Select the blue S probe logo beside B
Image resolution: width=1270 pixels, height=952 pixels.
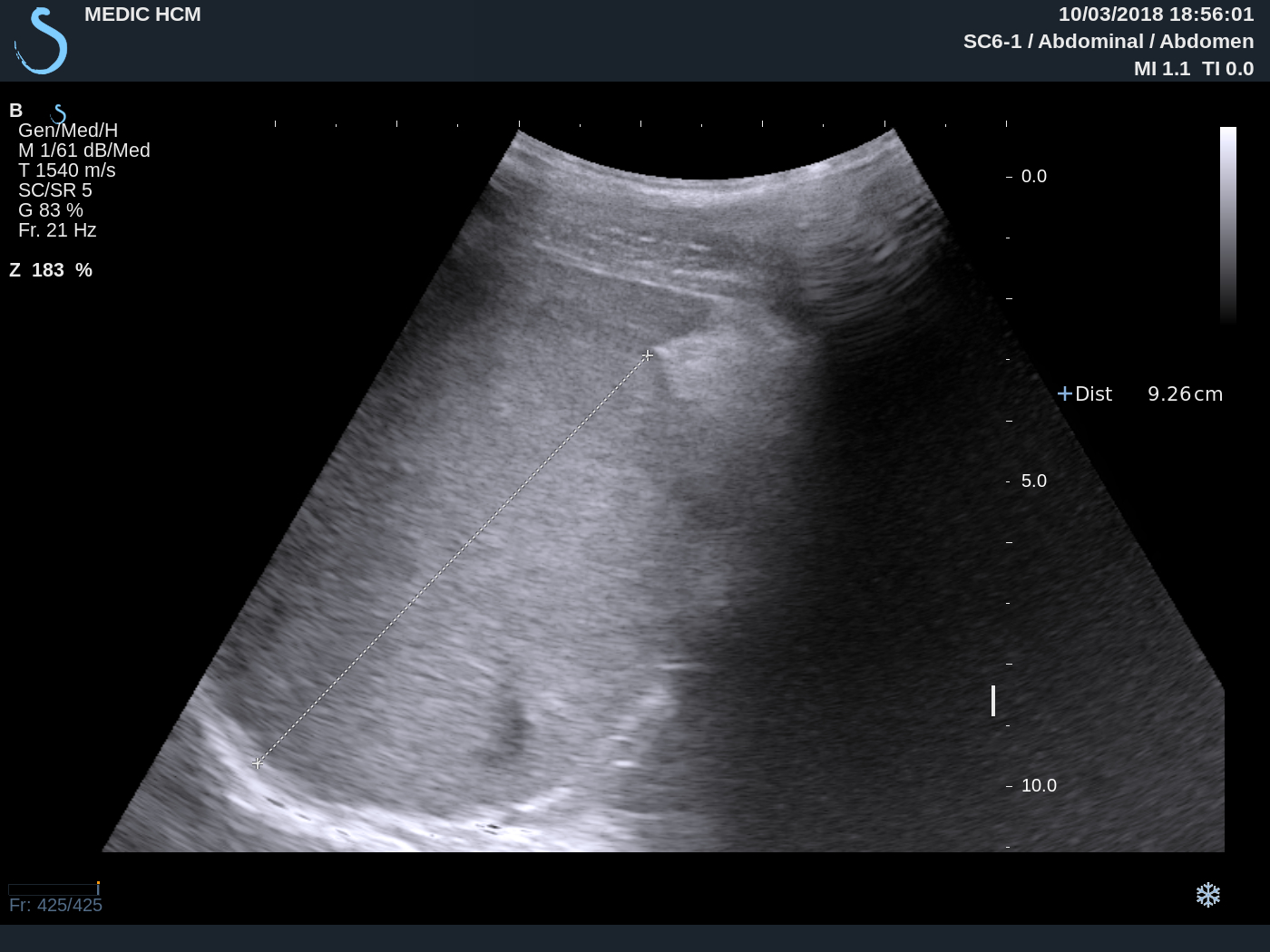click(58, 112)
